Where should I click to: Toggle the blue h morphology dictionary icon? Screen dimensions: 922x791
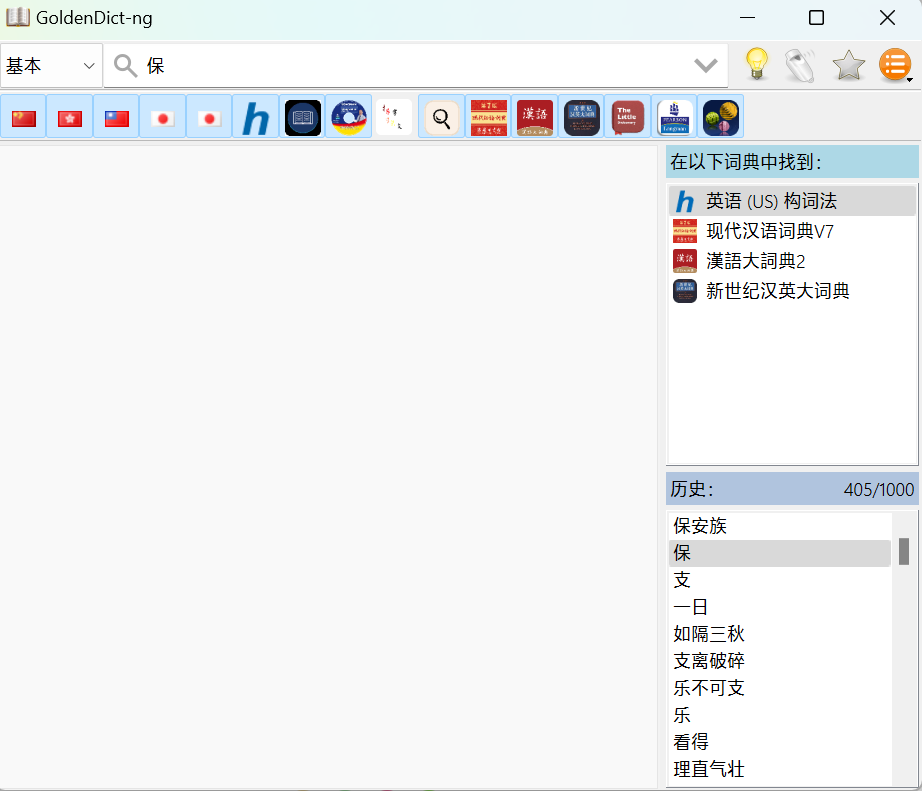[x=256, y=118]
